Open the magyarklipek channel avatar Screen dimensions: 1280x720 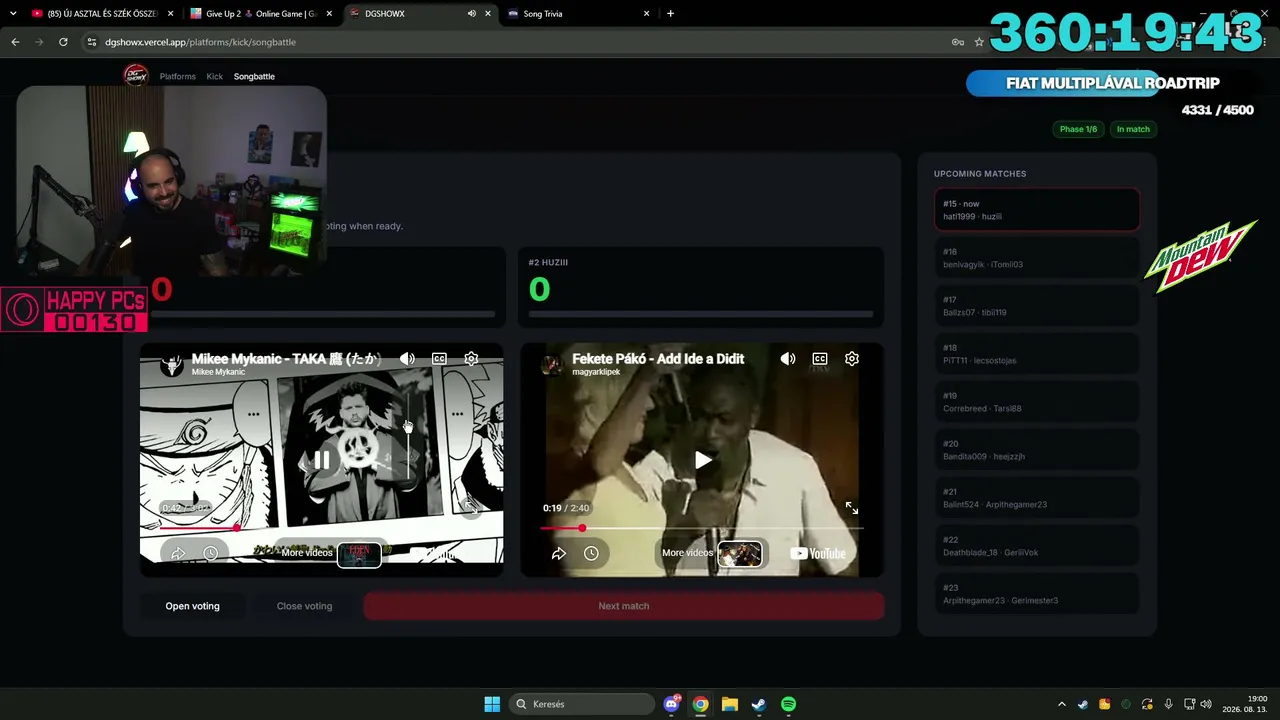pos(551,365)
